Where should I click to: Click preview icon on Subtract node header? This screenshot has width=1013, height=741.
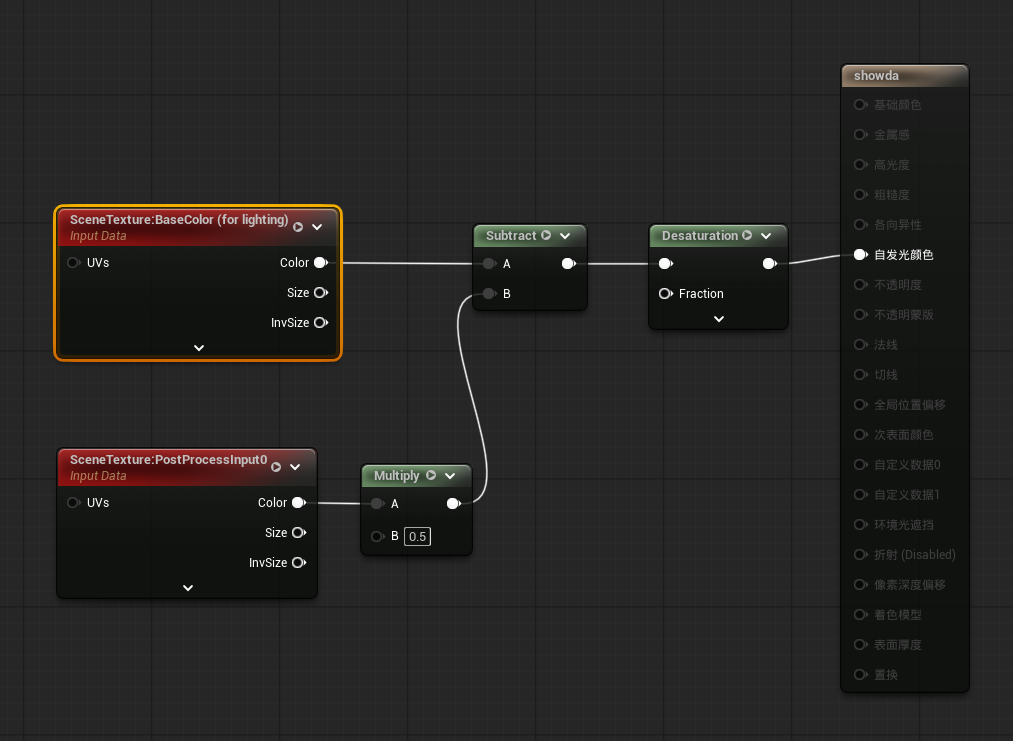546,236
